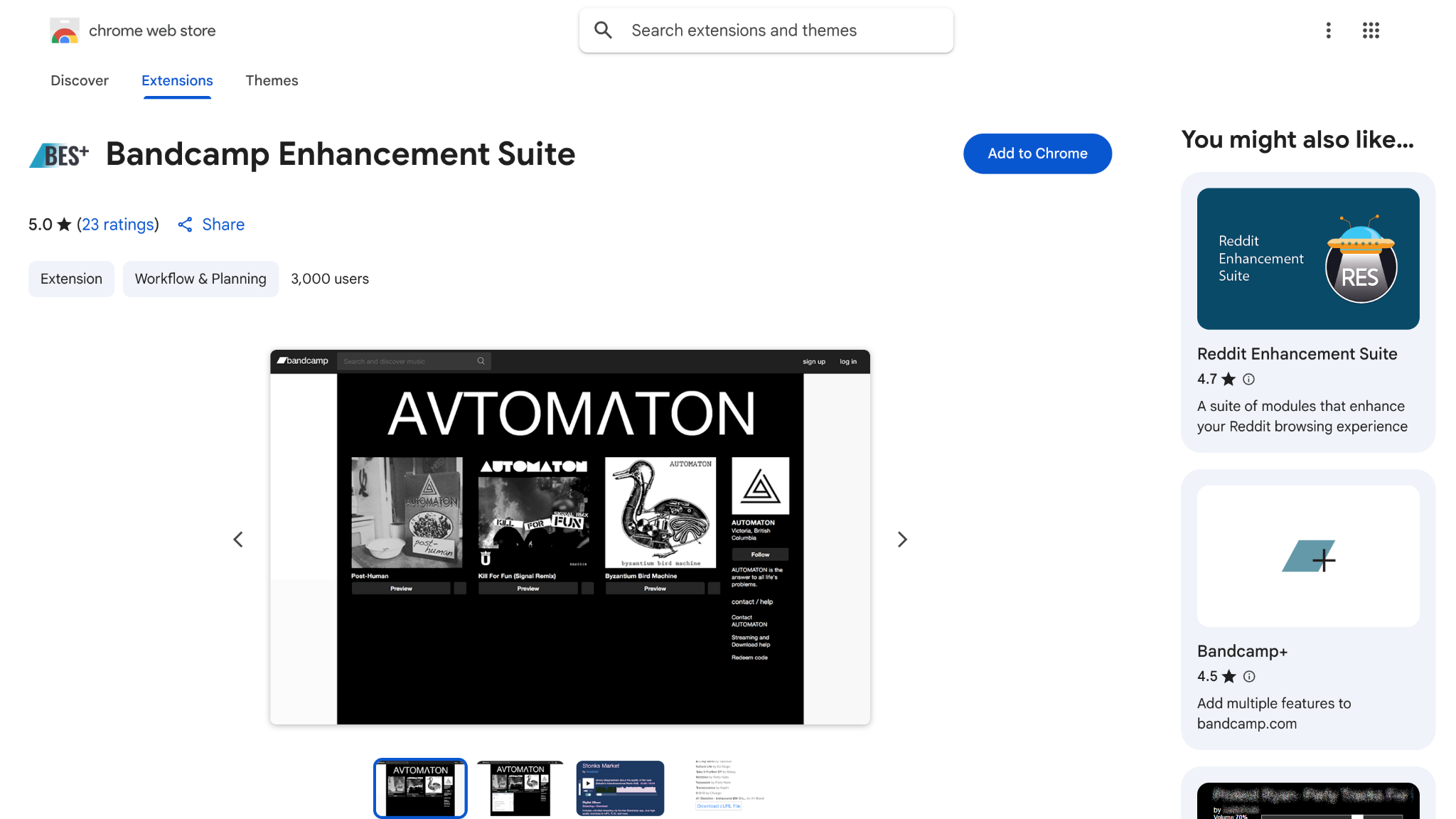The width and height of the screenshot is (1456, 819).
Task: Switch to the Themes tab
Action: tap(272, 80)
